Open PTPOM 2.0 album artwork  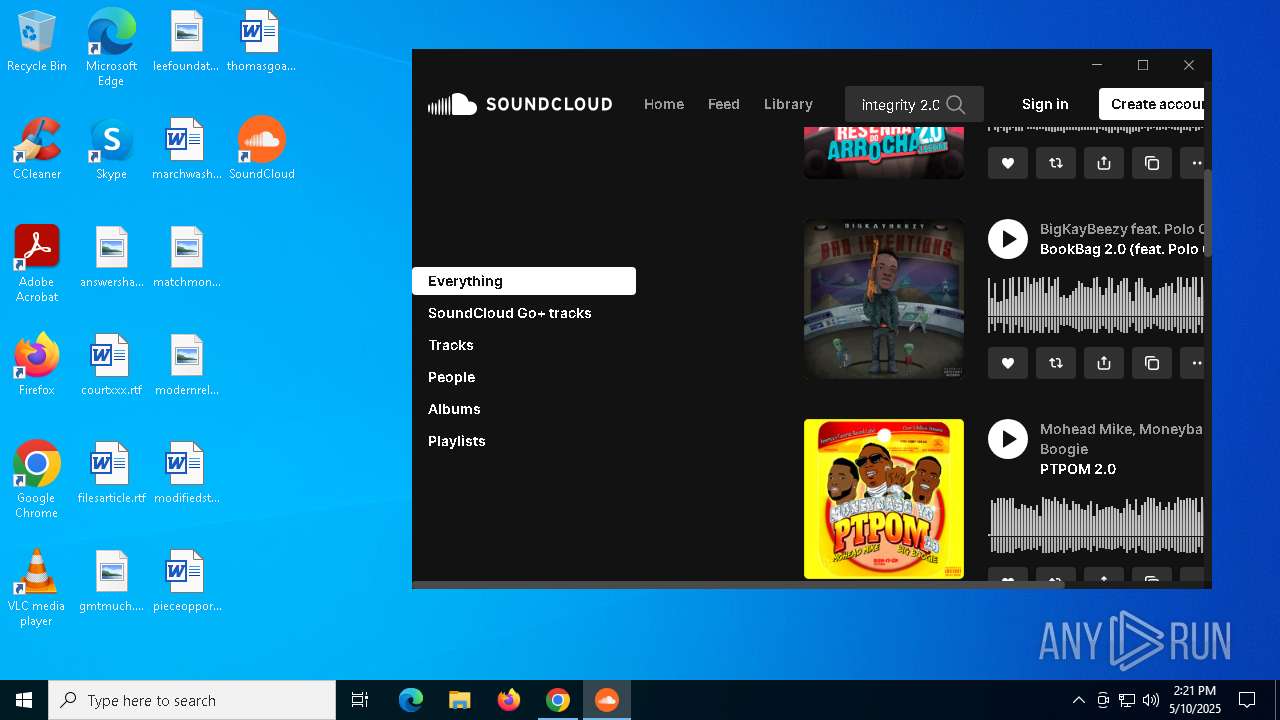point(884,499)
